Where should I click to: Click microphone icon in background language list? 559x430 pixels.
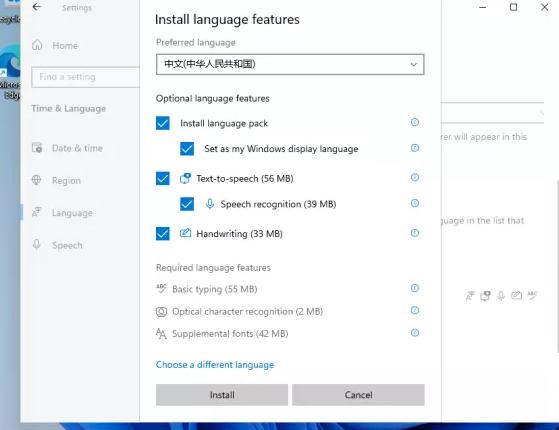pyautogui.click(x=501, y=296)
